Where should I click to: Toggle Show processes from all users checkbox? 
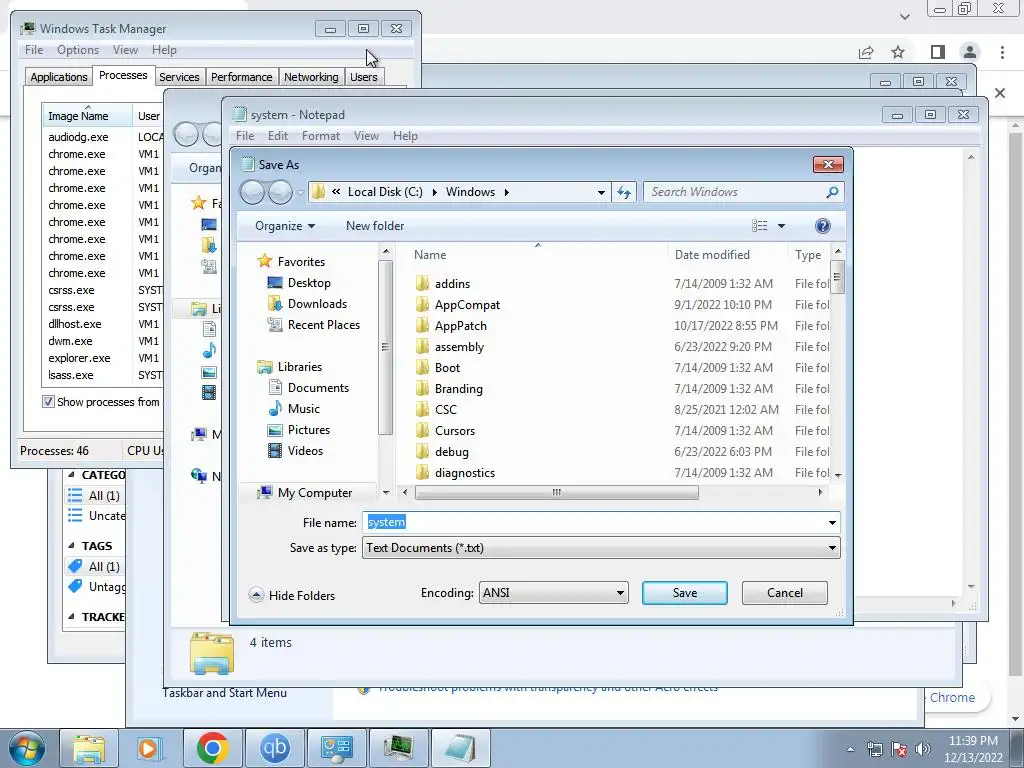48,402
